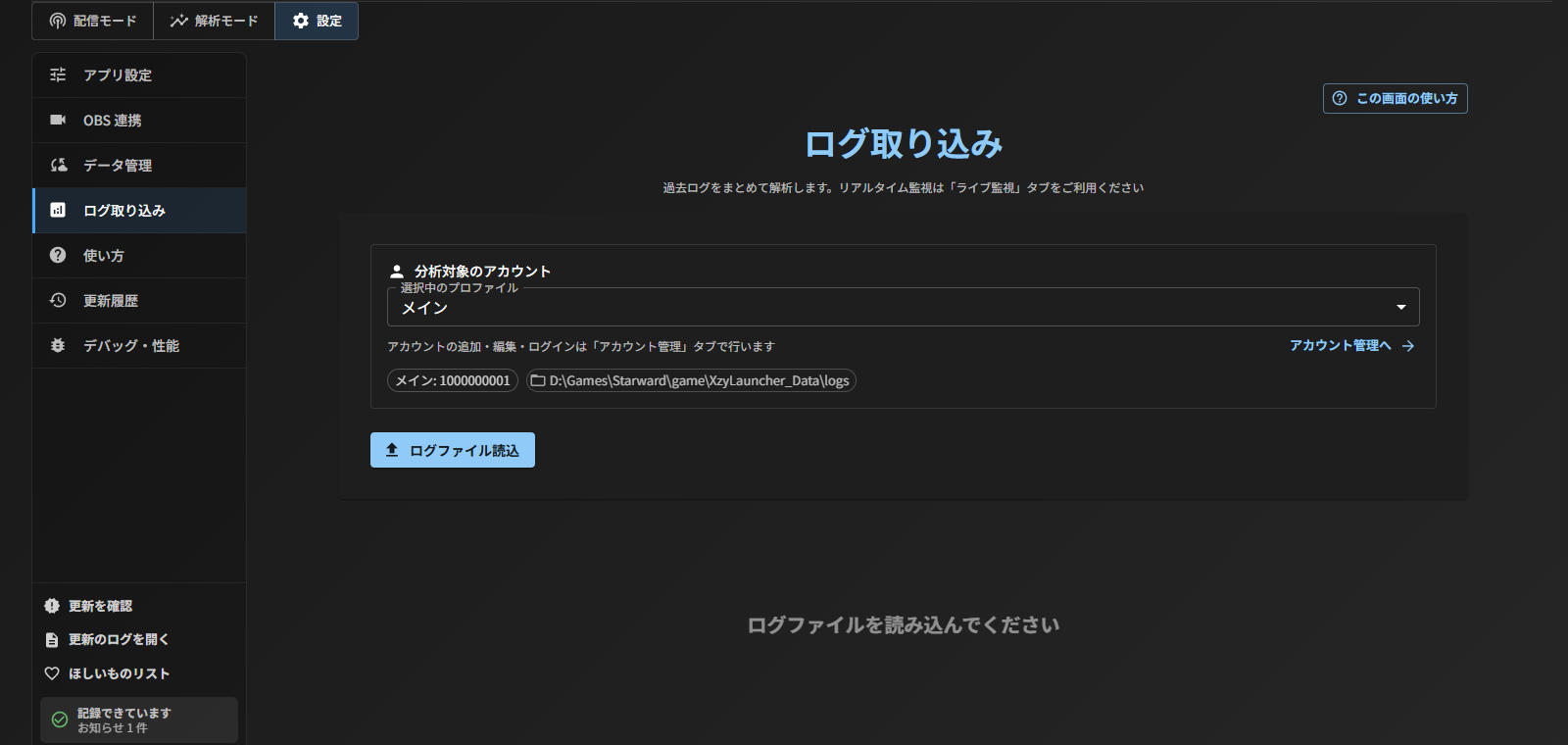Click the upload arrow icon on ログファイル読込

(x=392, y=450)
